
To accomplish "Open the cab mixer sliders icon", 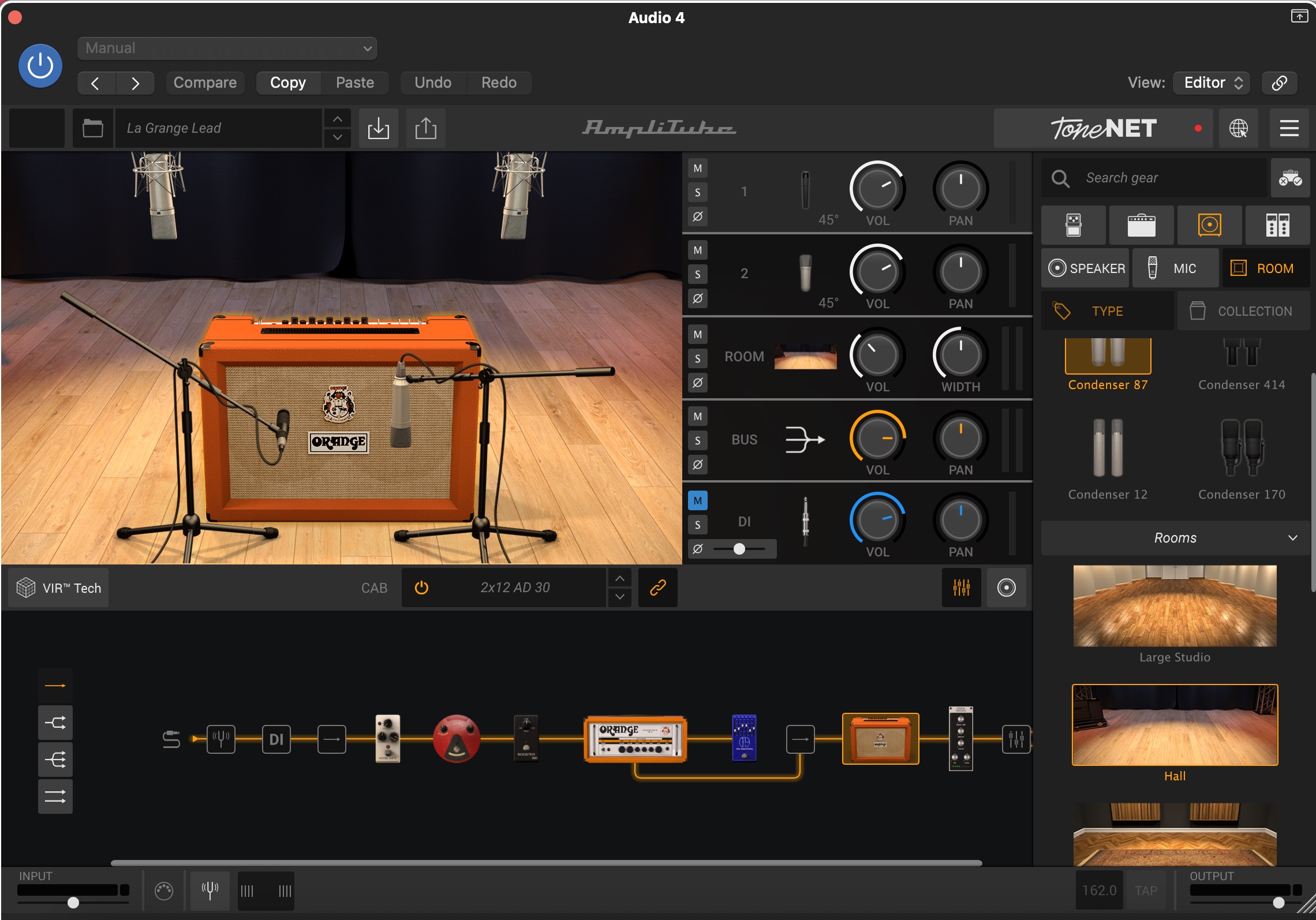I will click(x=961, y=588).
